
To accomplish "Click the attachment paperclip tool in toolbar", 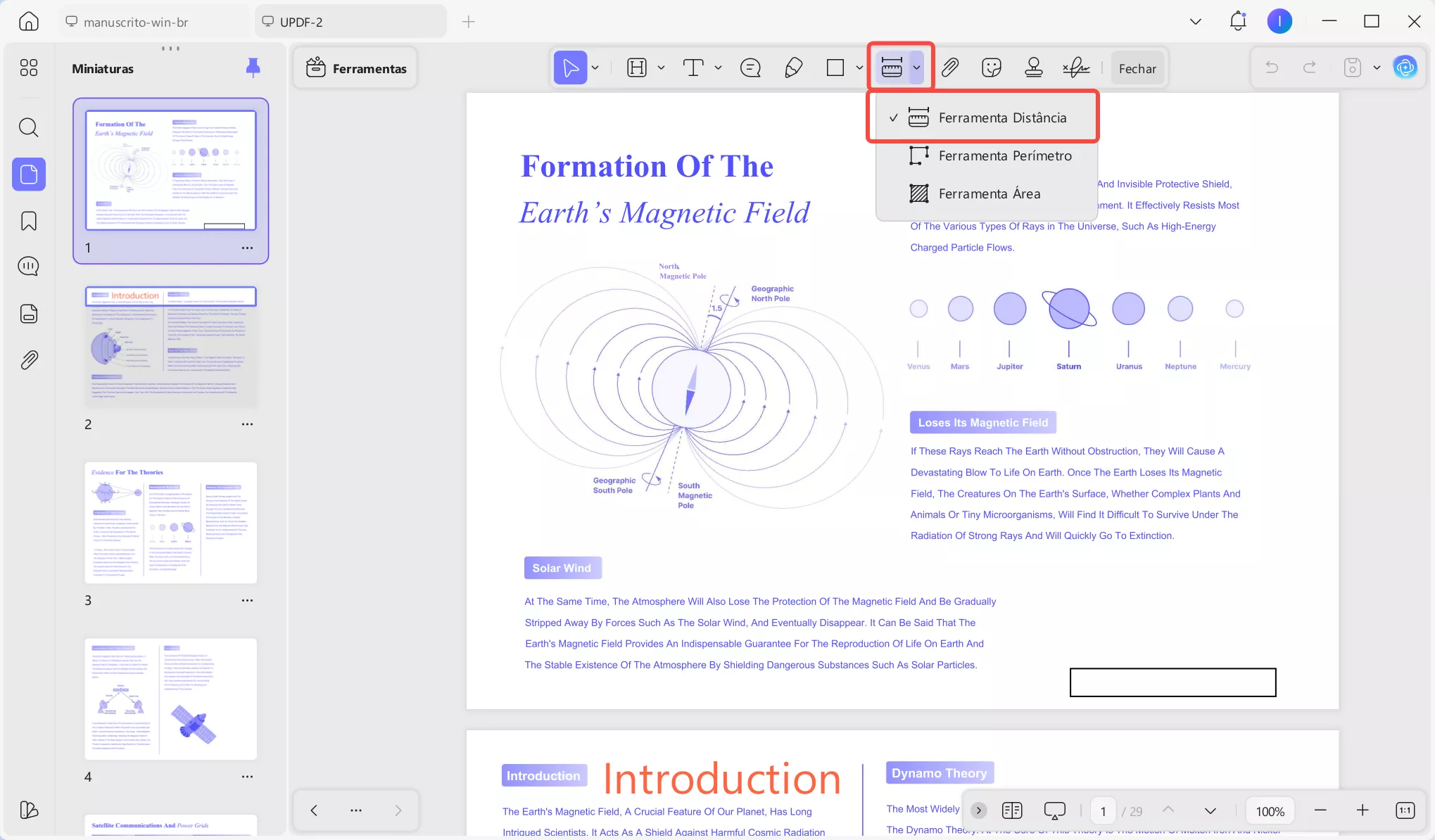I will 950,68.
